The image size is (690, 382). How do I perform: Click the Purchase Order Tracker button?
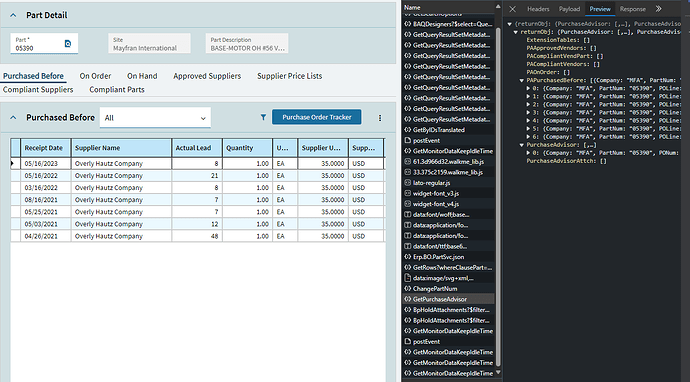(317, 117)
